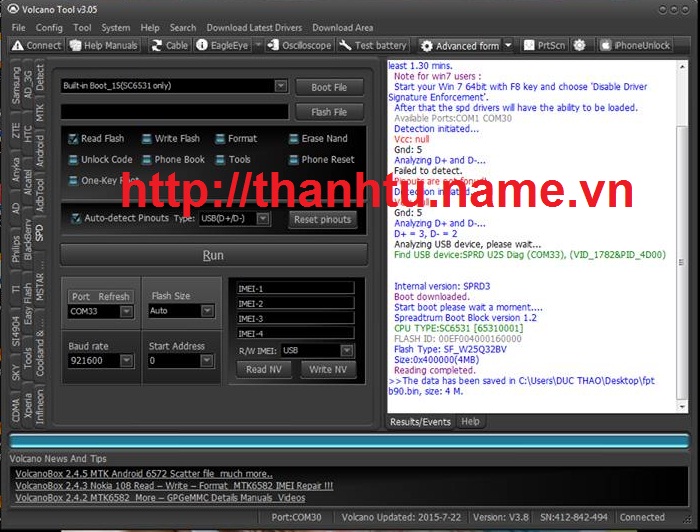Click the Reset pinouts button
The width and height of the screenshot is (700, 532).
[x=322, y=219]
